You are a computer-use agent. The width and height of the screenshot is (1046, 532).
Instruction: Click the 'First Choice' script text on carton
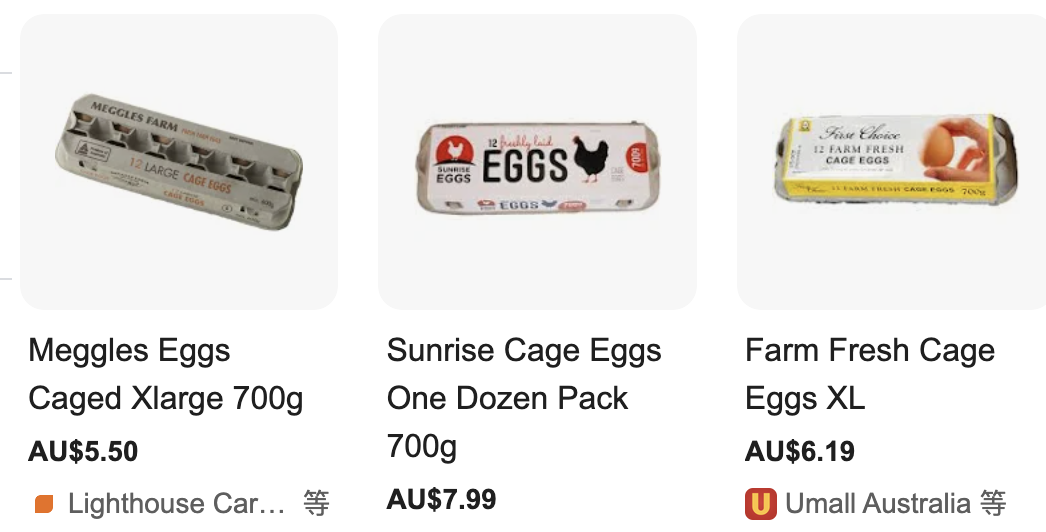point(860,134)
